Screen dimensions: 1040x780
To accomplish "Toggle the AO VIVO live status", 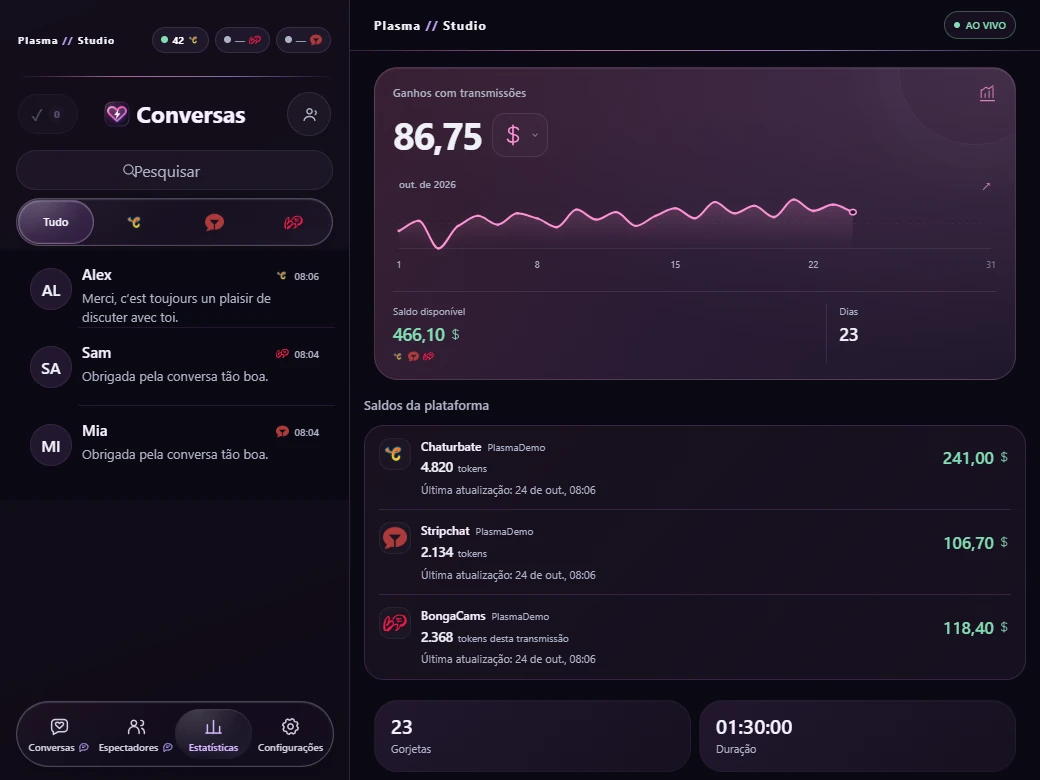I will click(980, 25).
